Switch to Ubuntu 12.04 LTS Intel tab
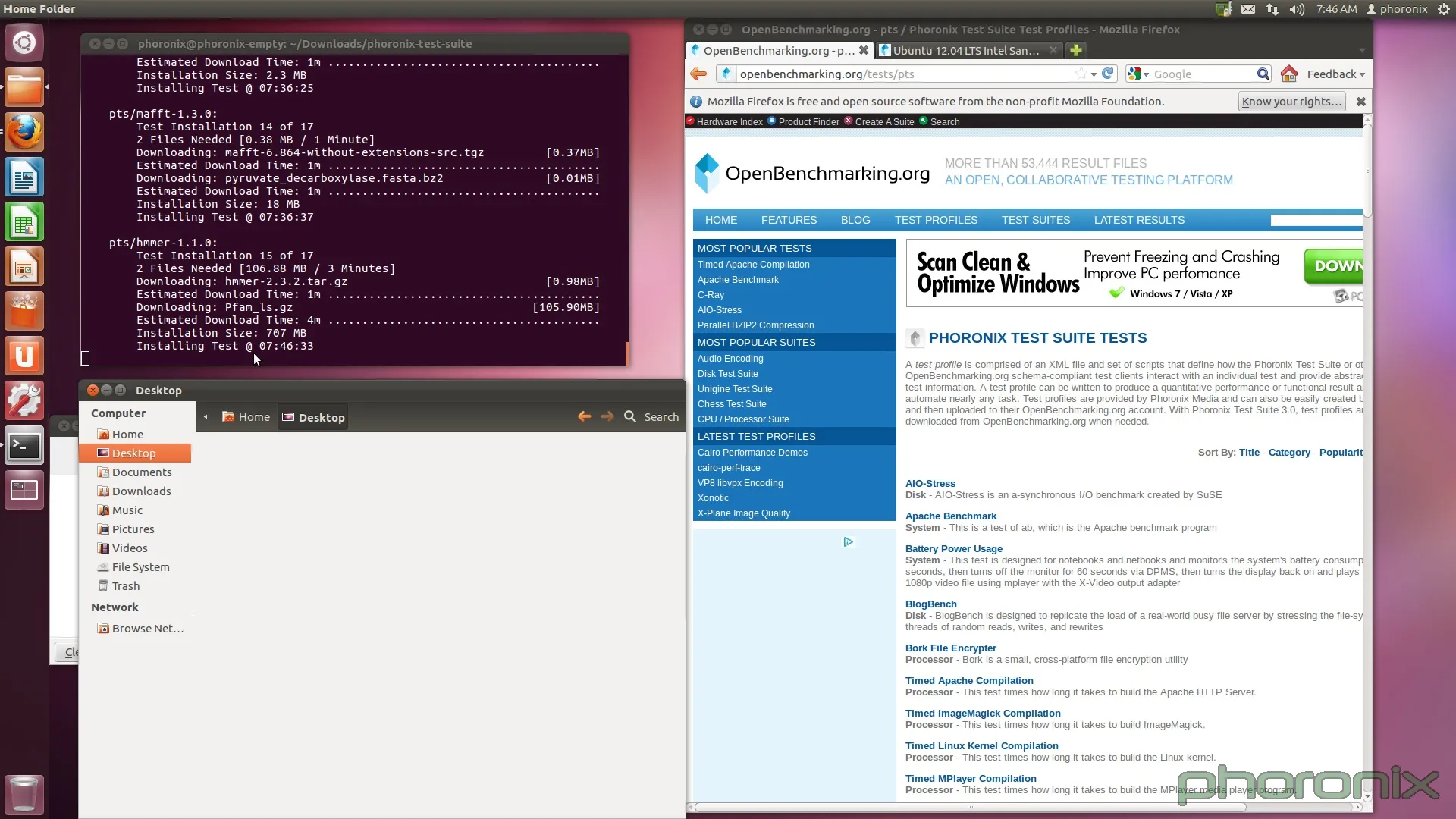Image resolution: width=1456 pixels, height=819 pixels. 968,50
